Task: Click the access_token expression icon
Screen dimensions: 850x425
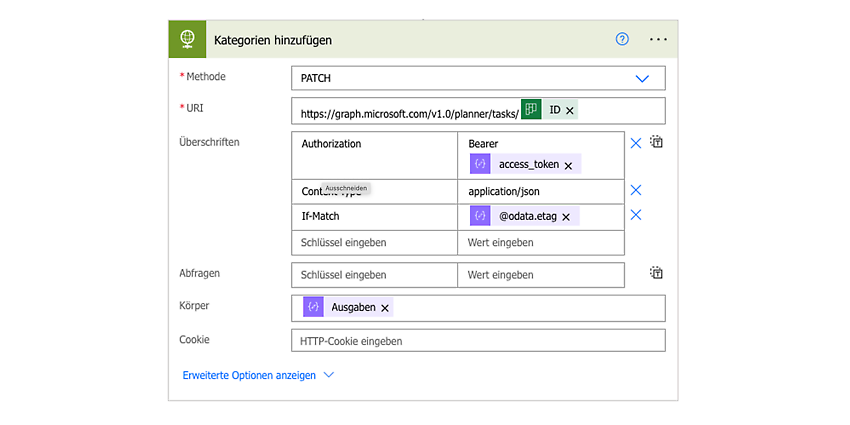Action: tap(480, 164)
